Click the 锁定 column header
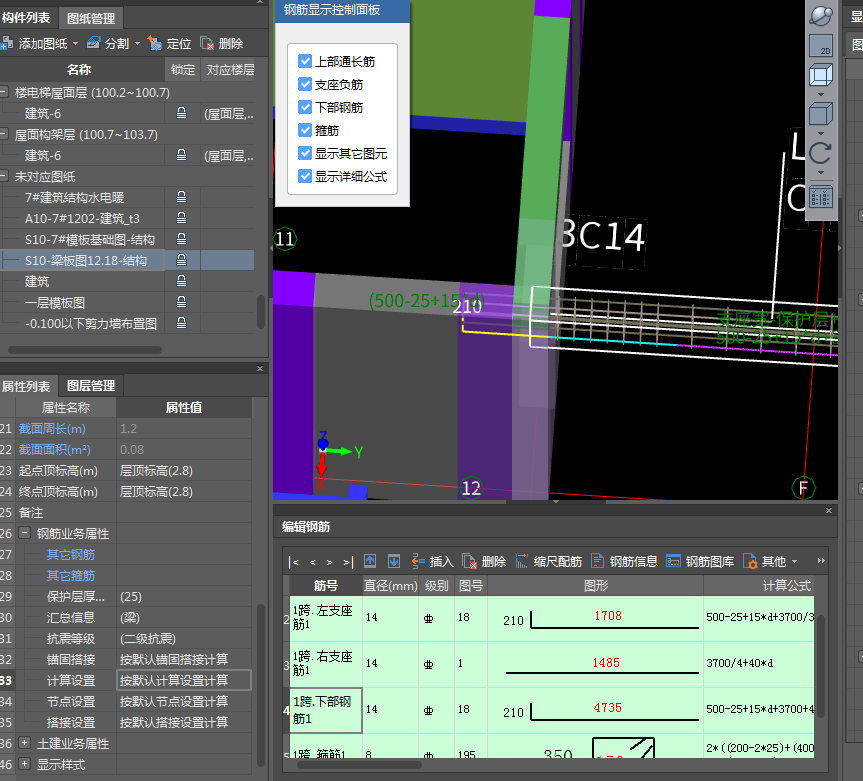This screenshot has height=781, width=863. tap(183, 70)
